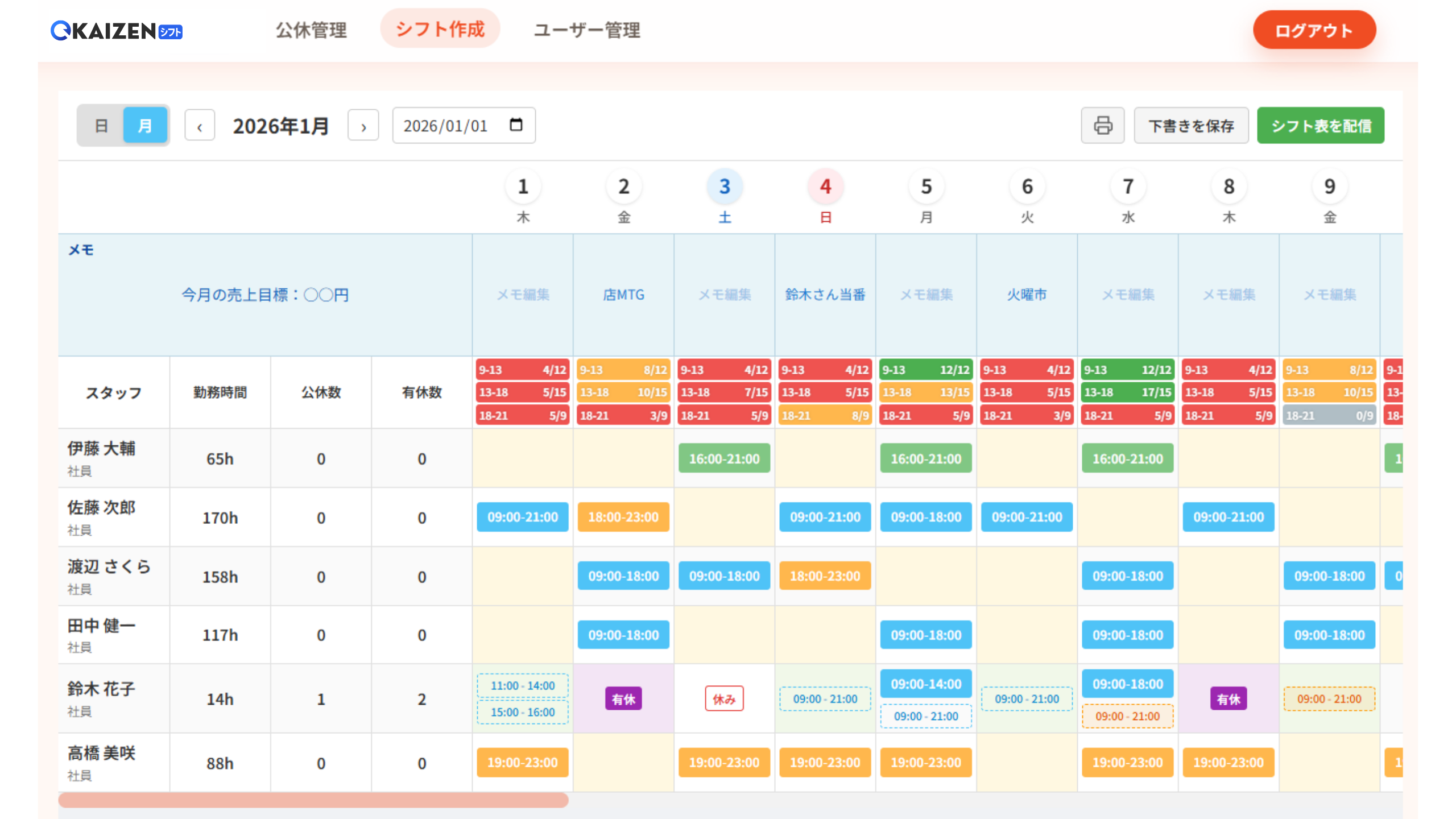Switch to monthly view with 月 toggle

[145, 125]
